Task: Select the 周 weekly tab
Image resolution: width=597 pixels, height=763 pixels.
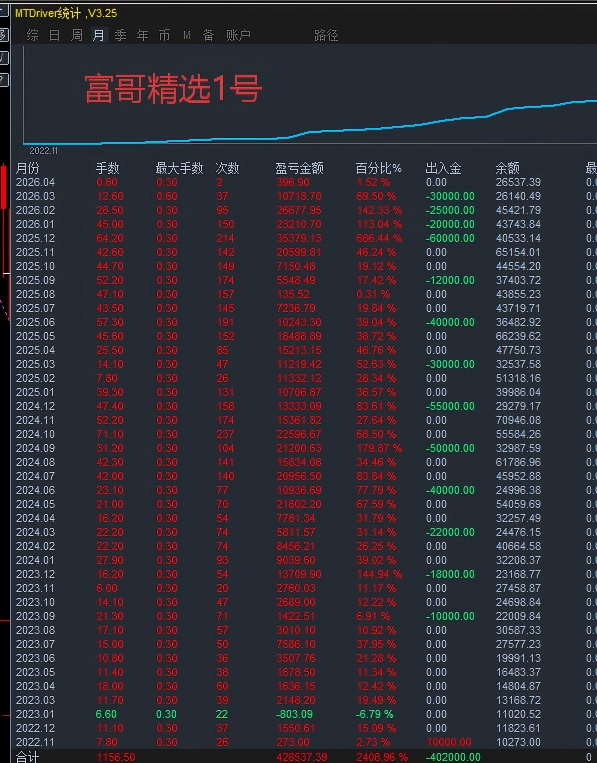Action: click(76, 35)
